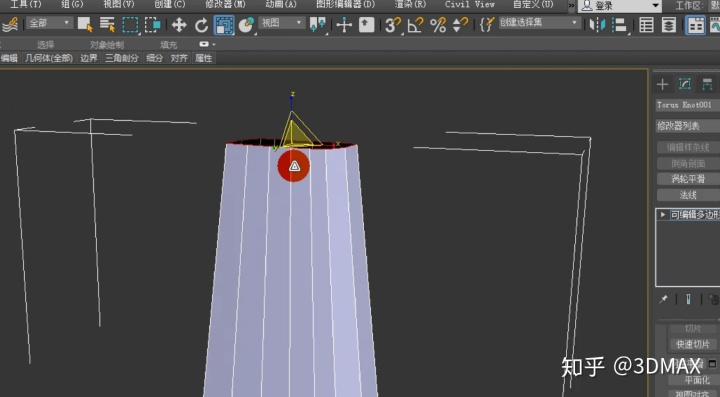
Task: Activate the Select and Move tool
Action: click(179, 25)
